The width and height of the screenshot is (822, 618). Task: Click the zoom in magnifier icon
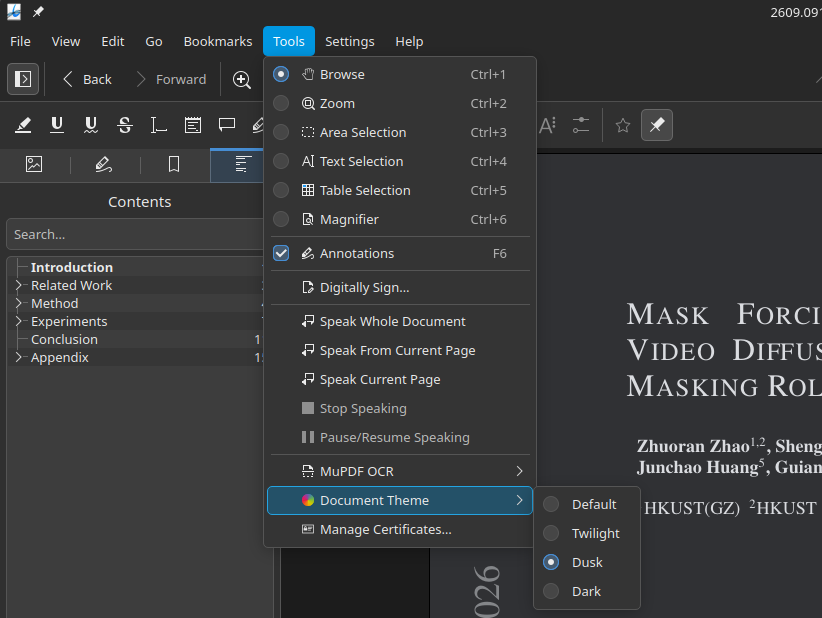tap(242, 80)
